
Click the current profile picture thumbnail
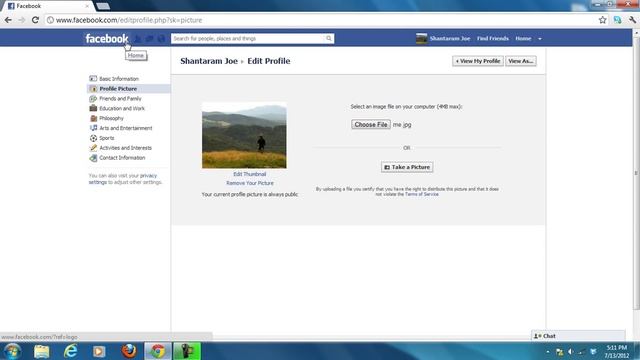[244, 136]
